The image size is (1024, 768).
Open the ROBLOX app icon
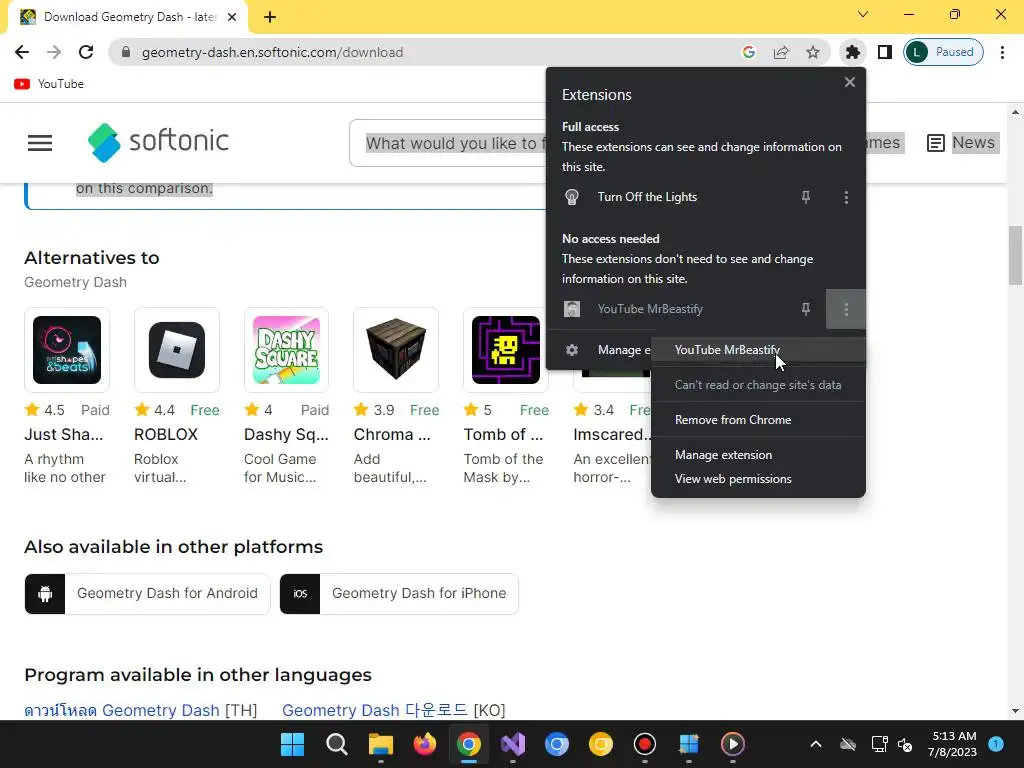click(176, 350)
